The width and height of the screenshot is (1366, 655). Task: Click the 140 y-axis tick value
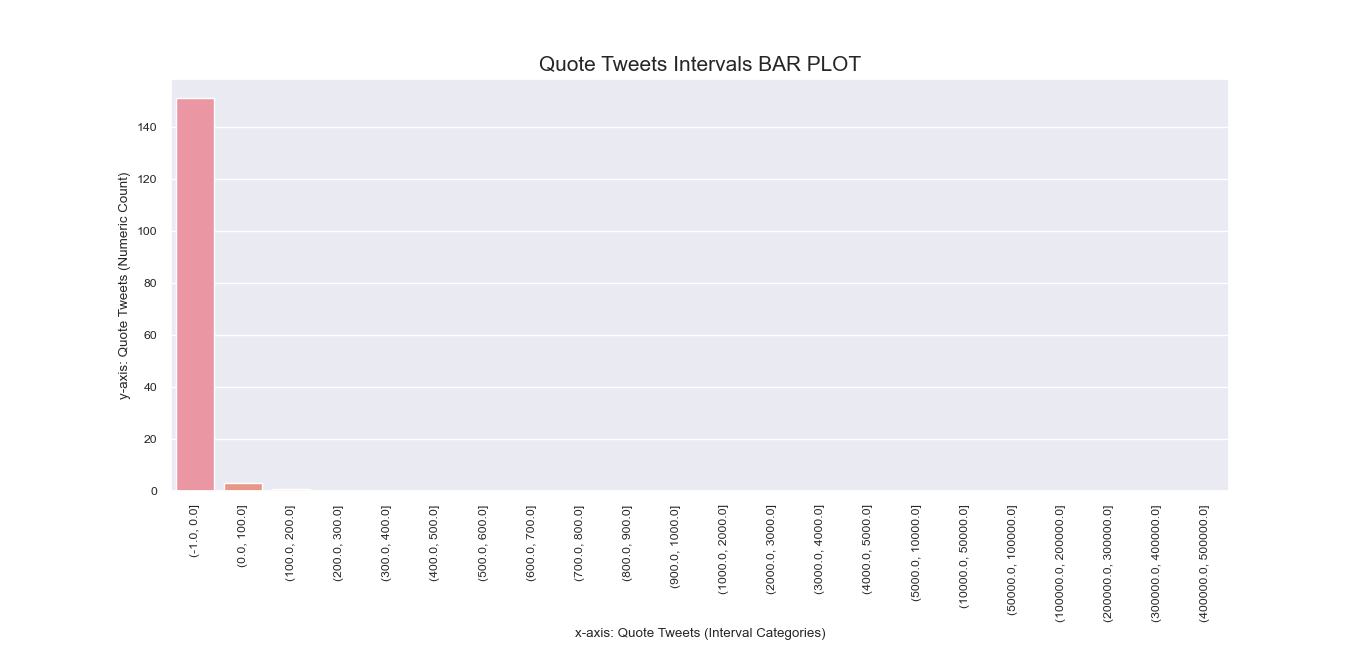click(x=148, y=128)
